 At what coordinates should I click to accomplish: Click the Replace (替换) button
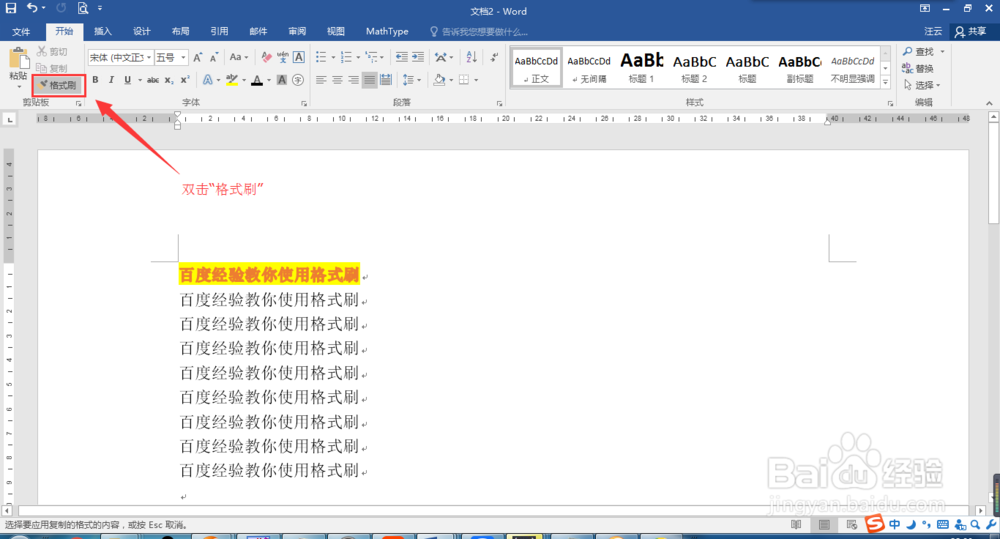[x=918, y=68]
